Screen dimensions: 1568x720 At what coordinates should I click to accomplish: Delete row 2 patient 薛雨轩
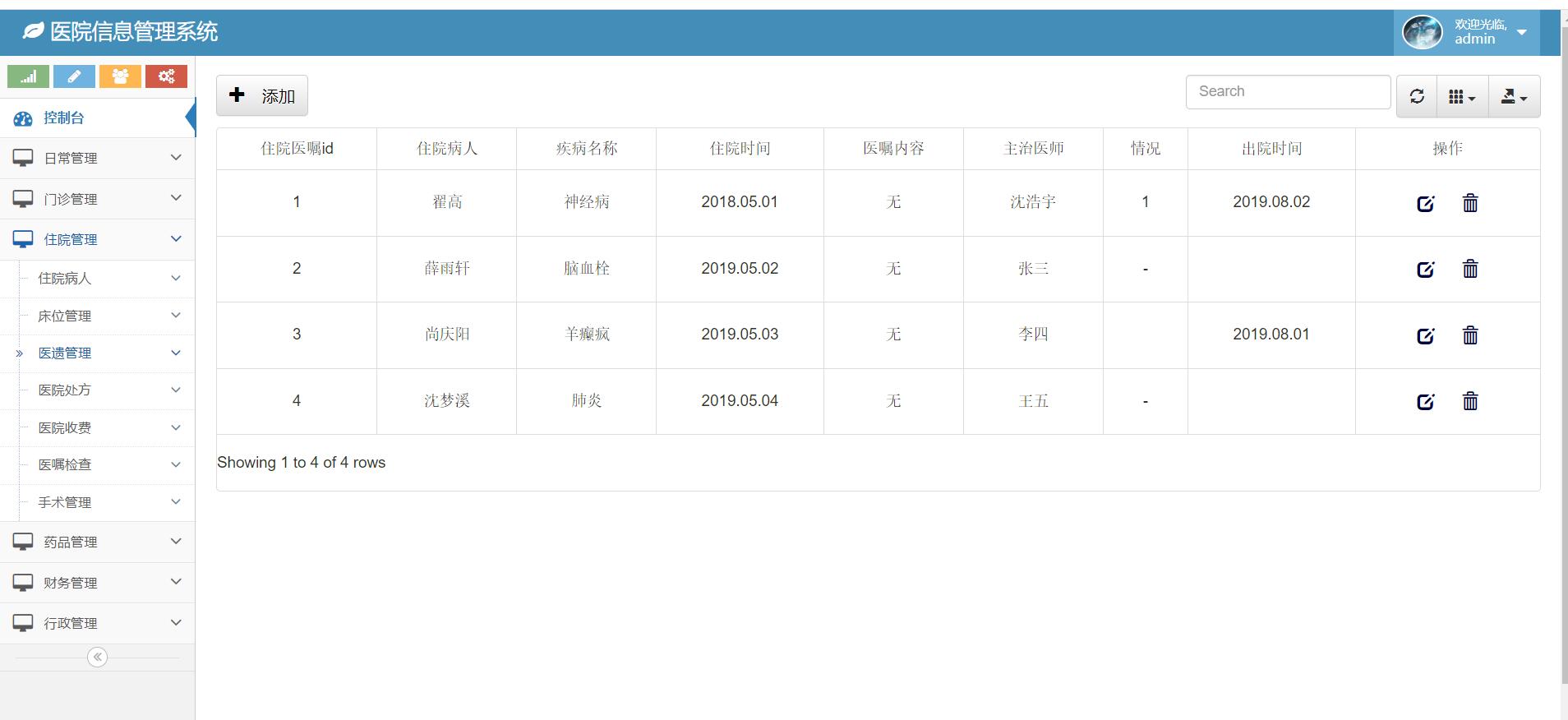(1470, 268)
